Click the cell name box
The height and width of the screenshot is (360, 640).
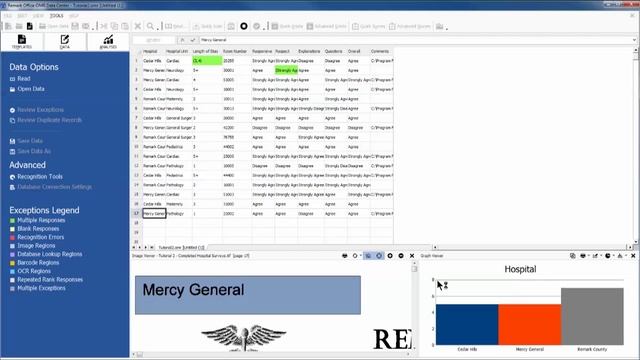pos(154,40)
